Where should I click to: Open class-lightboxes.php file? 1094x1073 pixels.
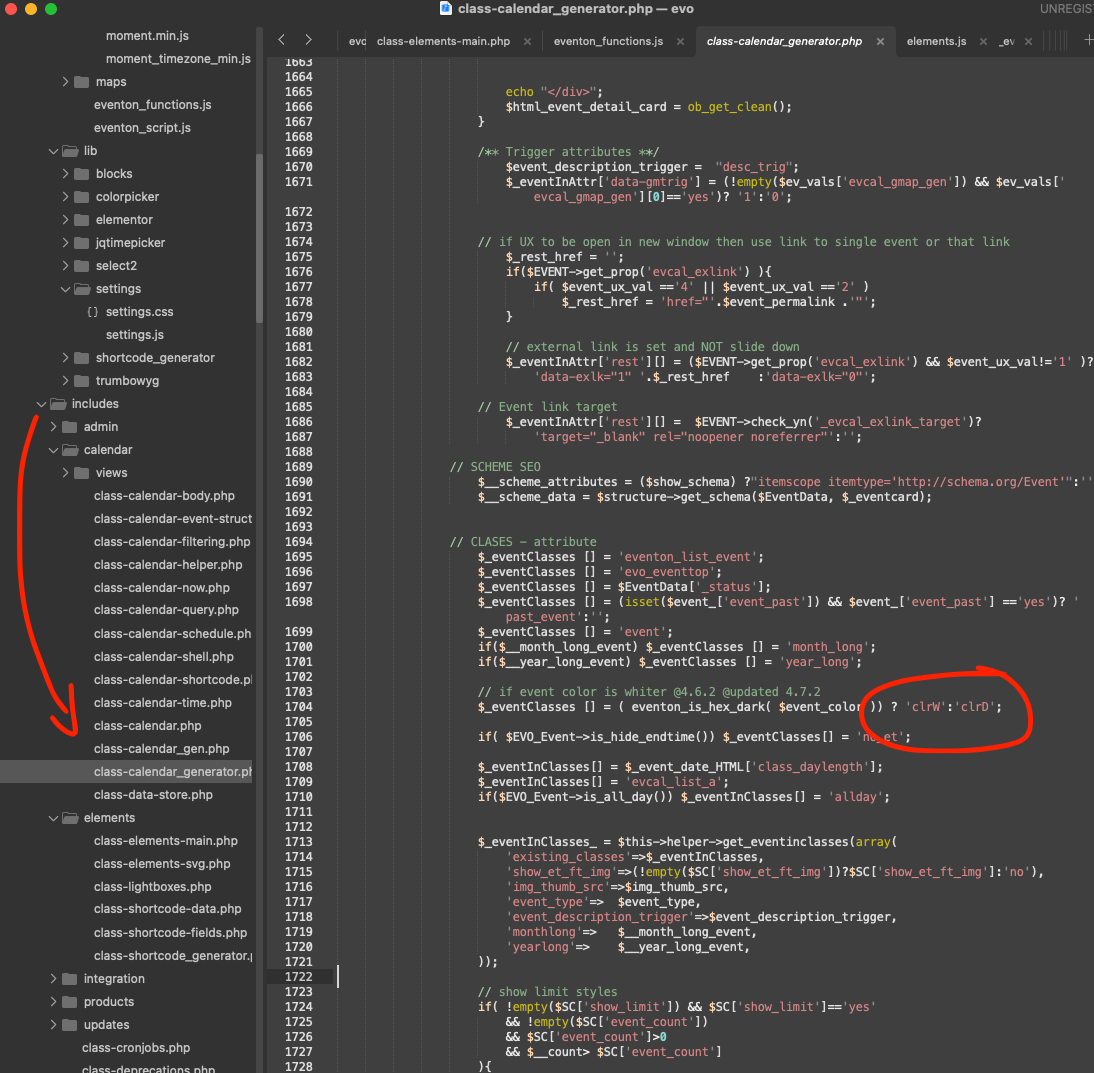[152, 887]
